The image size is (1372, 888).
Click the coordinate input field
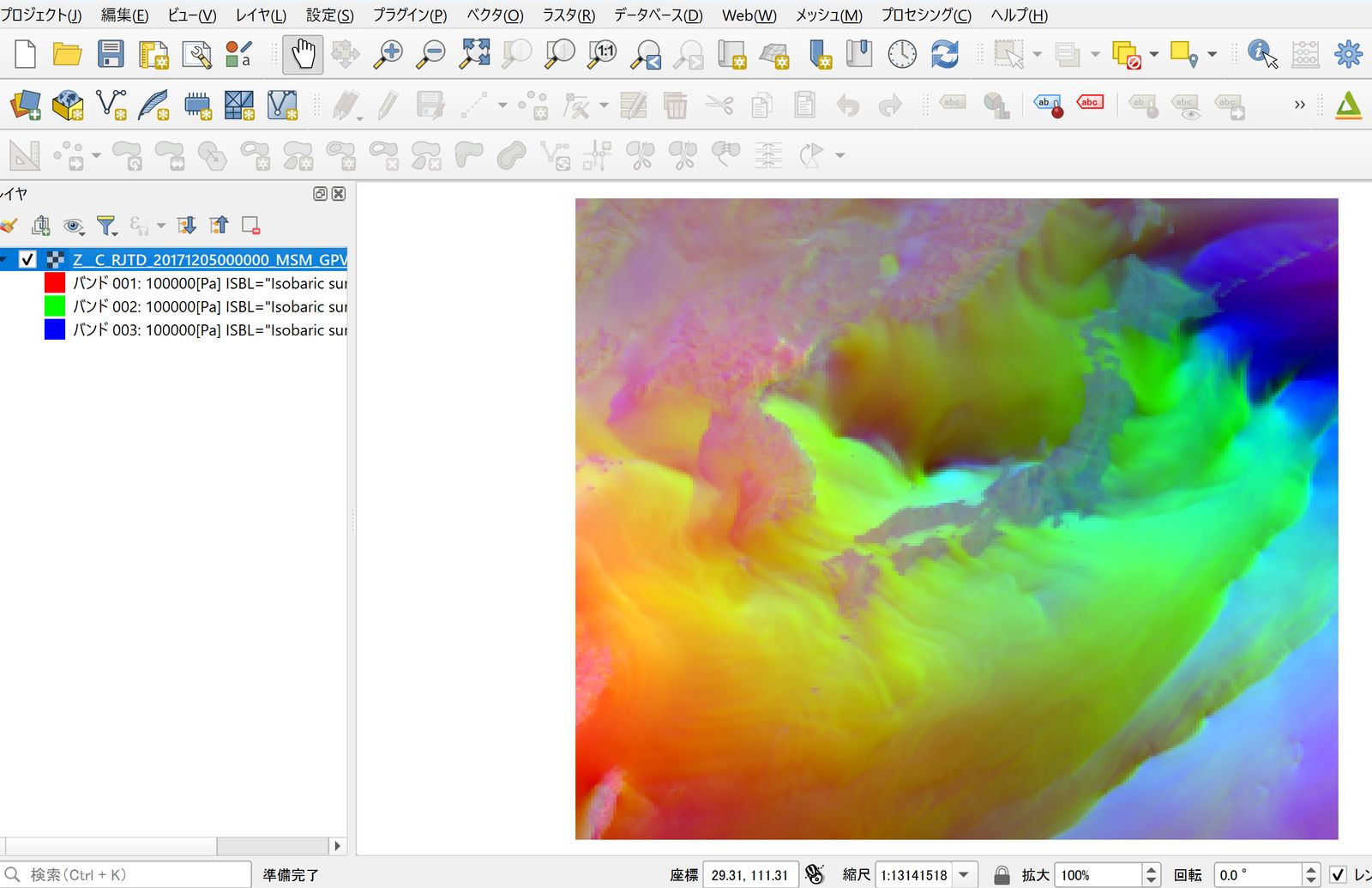750,875
